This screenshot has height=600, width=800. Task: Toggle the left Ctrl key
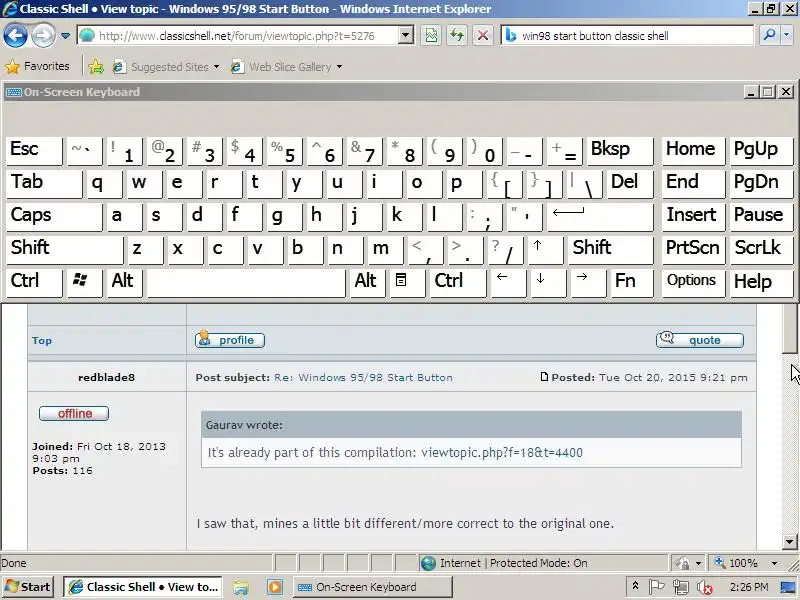(34, 283)
